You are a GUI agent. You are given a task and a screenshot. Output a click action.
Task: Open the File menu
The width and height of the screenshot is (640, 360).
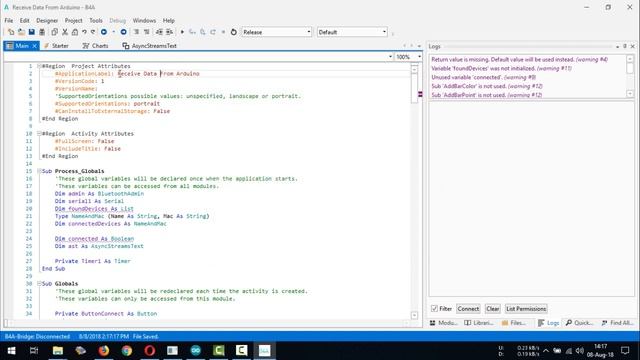[9, 20]
